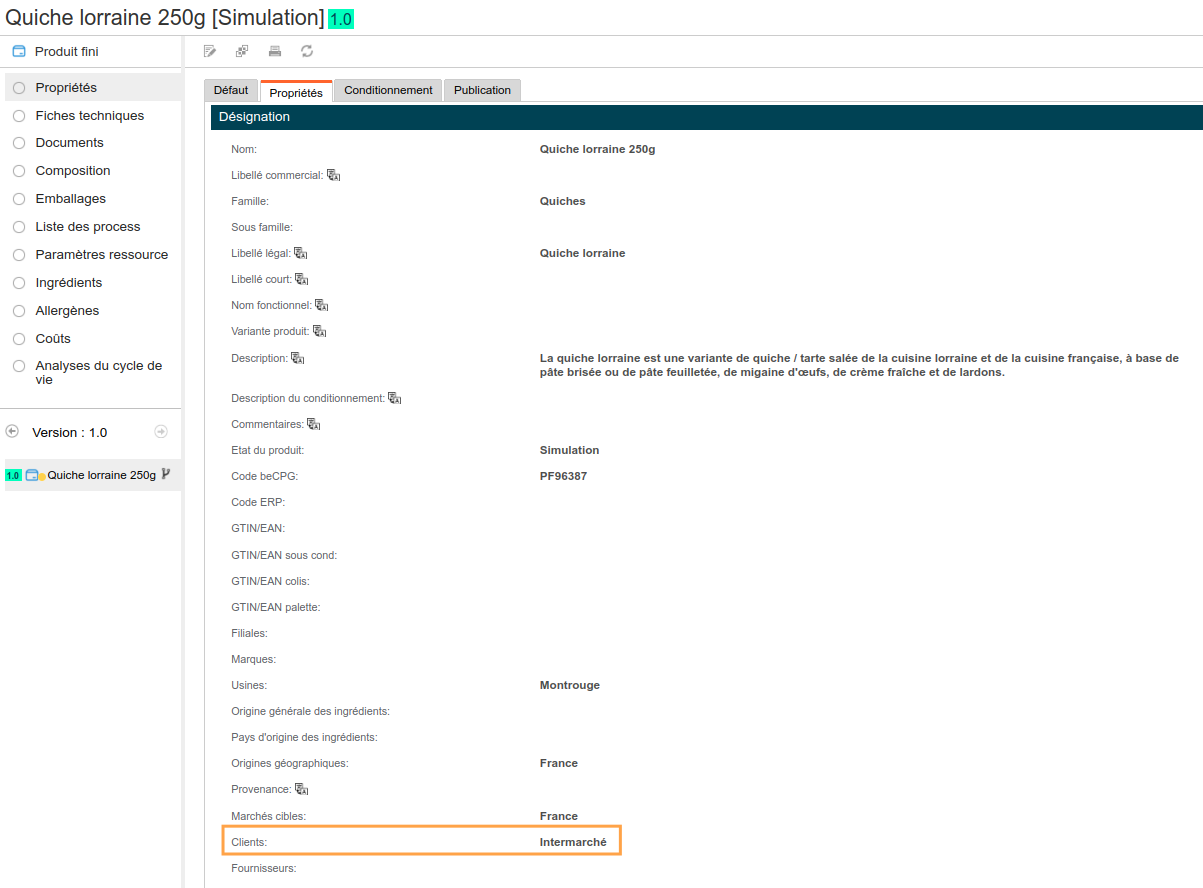This screenshot has width=1203, height=888.
Task: Open the Publication tab
Action: (482, 90)
